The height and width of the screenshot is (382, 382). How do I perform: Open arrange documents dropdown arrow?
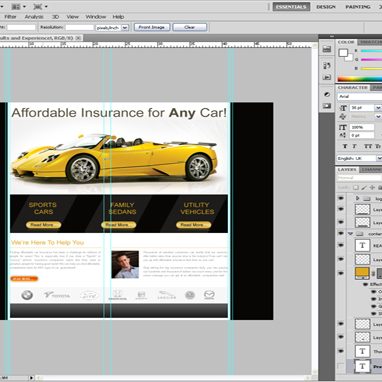pos(24,6)
